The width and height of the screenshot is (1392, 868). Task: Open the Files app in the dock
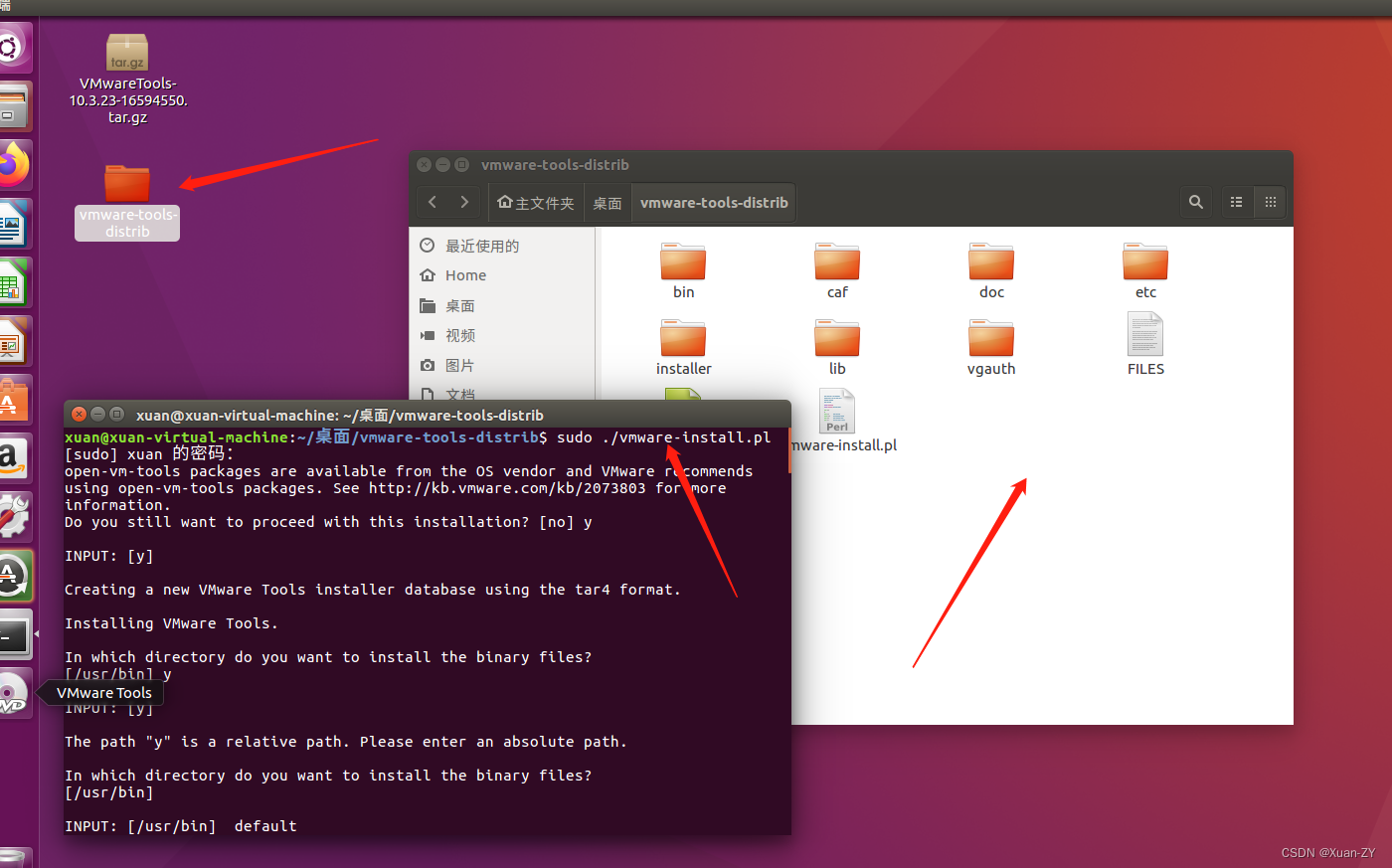click(14, 106)
